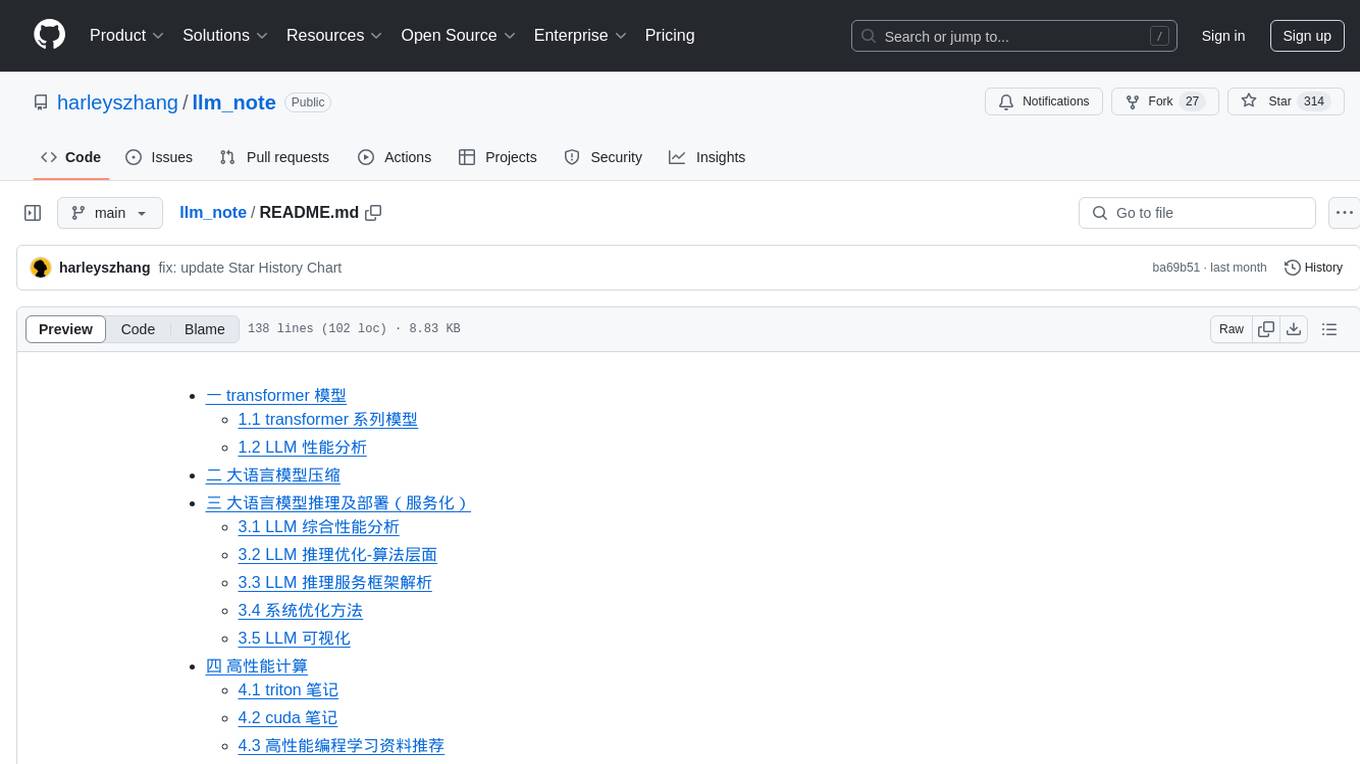Open the Insights tab
Screen dimensions: 1360x764
(707, 157)
